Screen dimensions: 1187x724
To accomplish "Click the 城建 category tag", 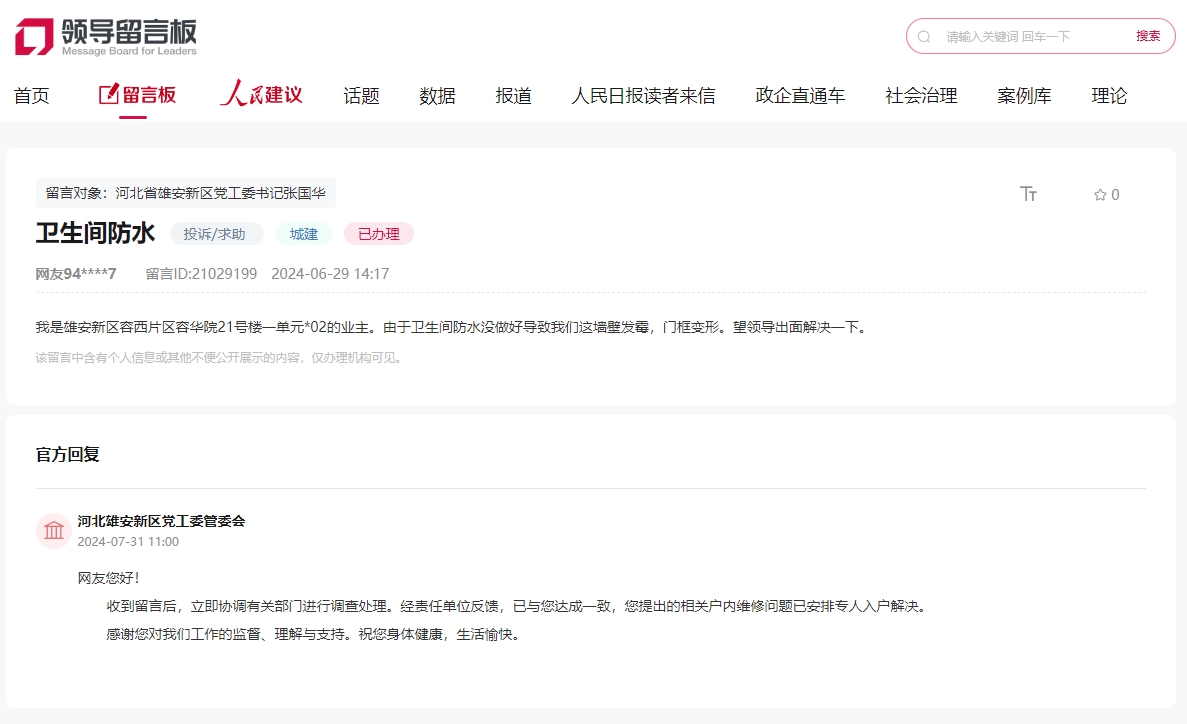I will (303, 234).
